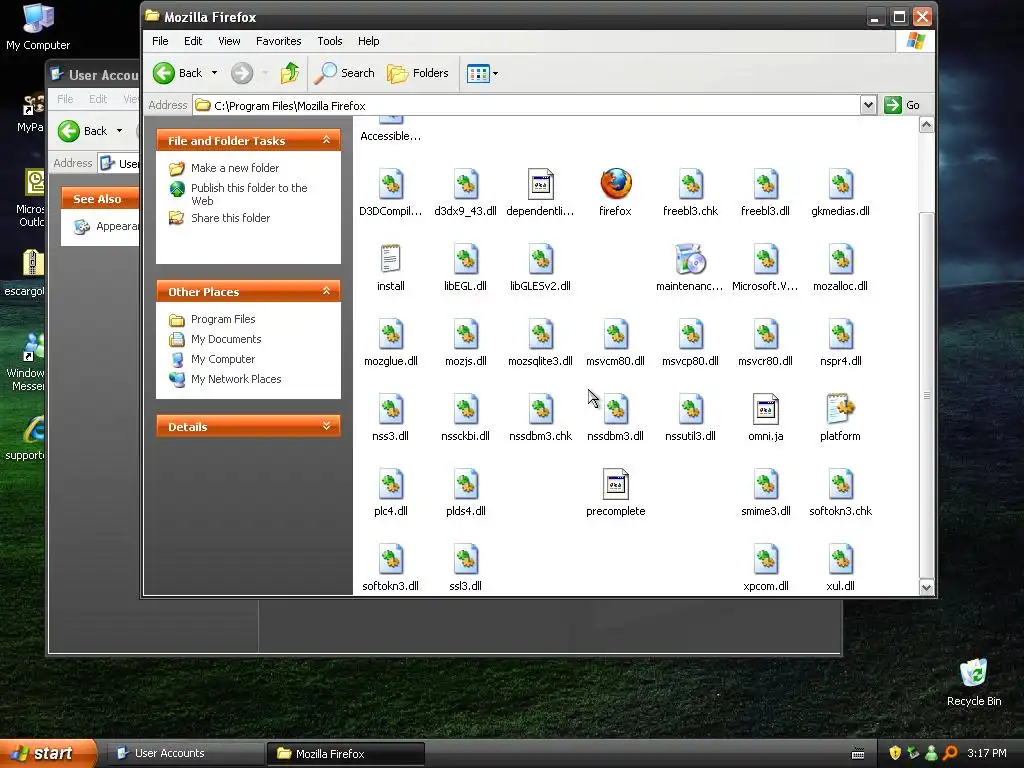Viewport: 1024px width, 768px height.
Task: Click the Up folder toolbar icon
Action: (x=290, y=73)
